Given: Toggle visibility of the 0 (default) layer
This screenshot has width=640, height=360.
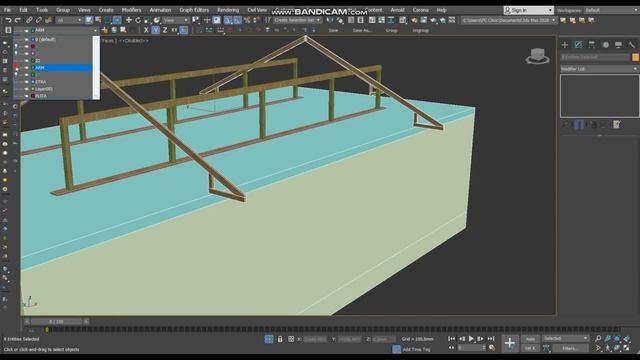Looking at the screenshot, I should click(x=27, y=40).
